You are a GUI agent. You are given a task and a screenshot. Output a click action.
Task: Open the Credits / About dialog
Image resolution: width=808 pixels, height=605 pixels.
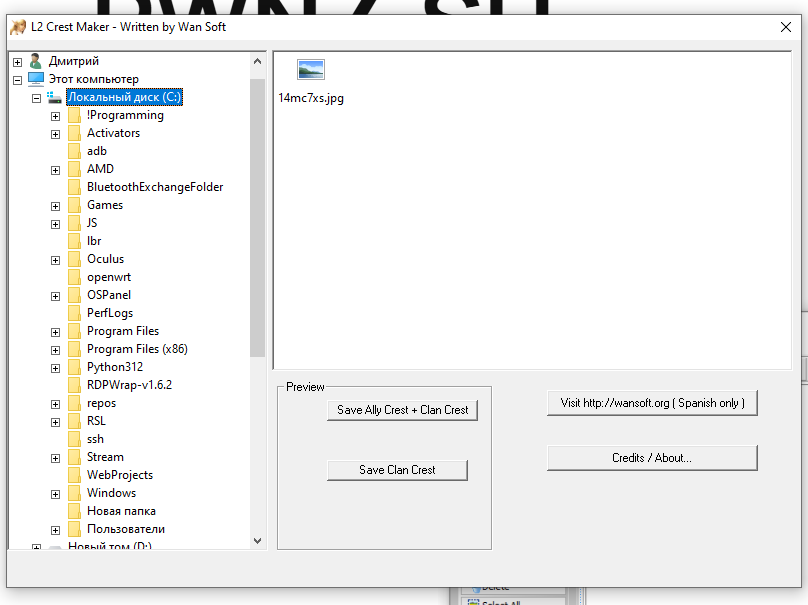pos(652,458)
